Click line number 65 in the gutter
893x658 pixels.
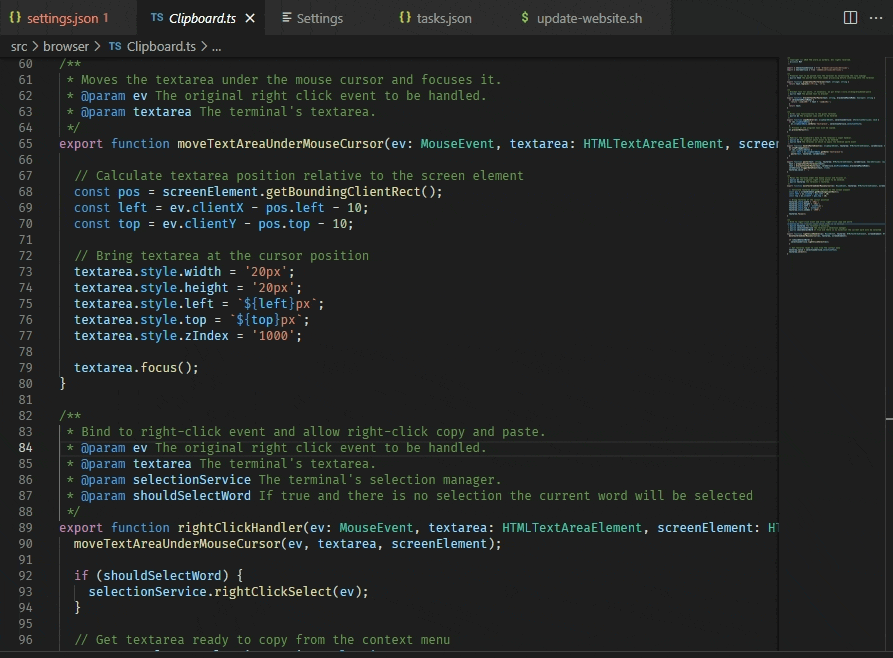point(26,144)
